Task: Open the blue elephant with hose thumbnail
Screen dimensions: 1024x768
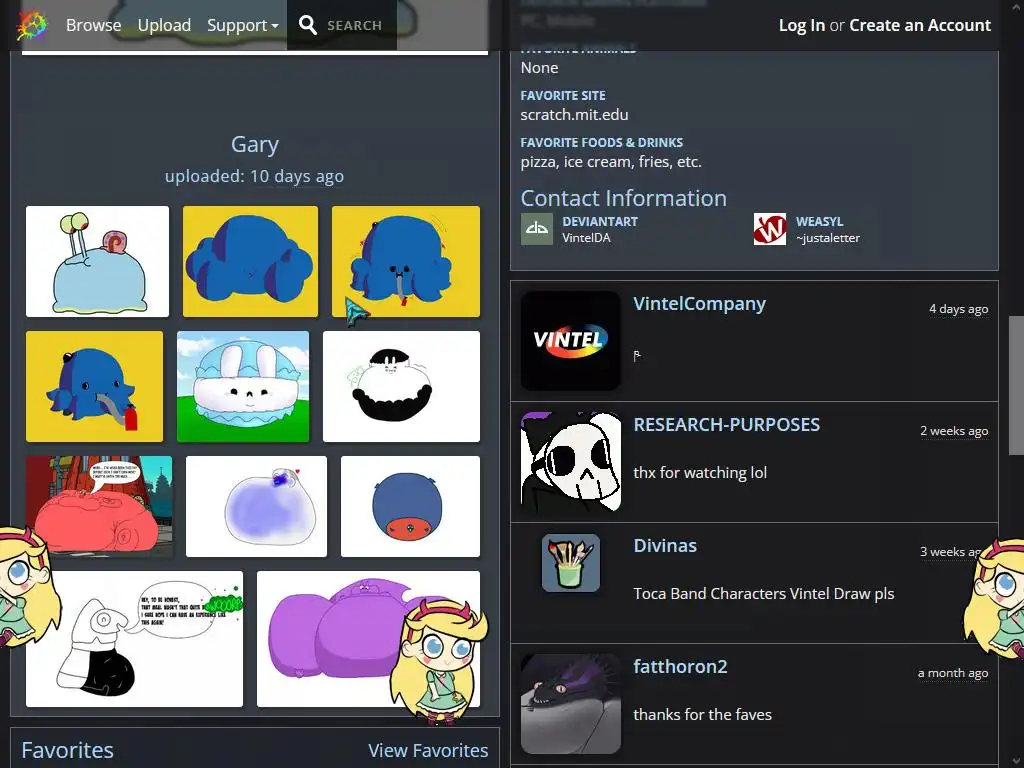Action: [406, 261]
